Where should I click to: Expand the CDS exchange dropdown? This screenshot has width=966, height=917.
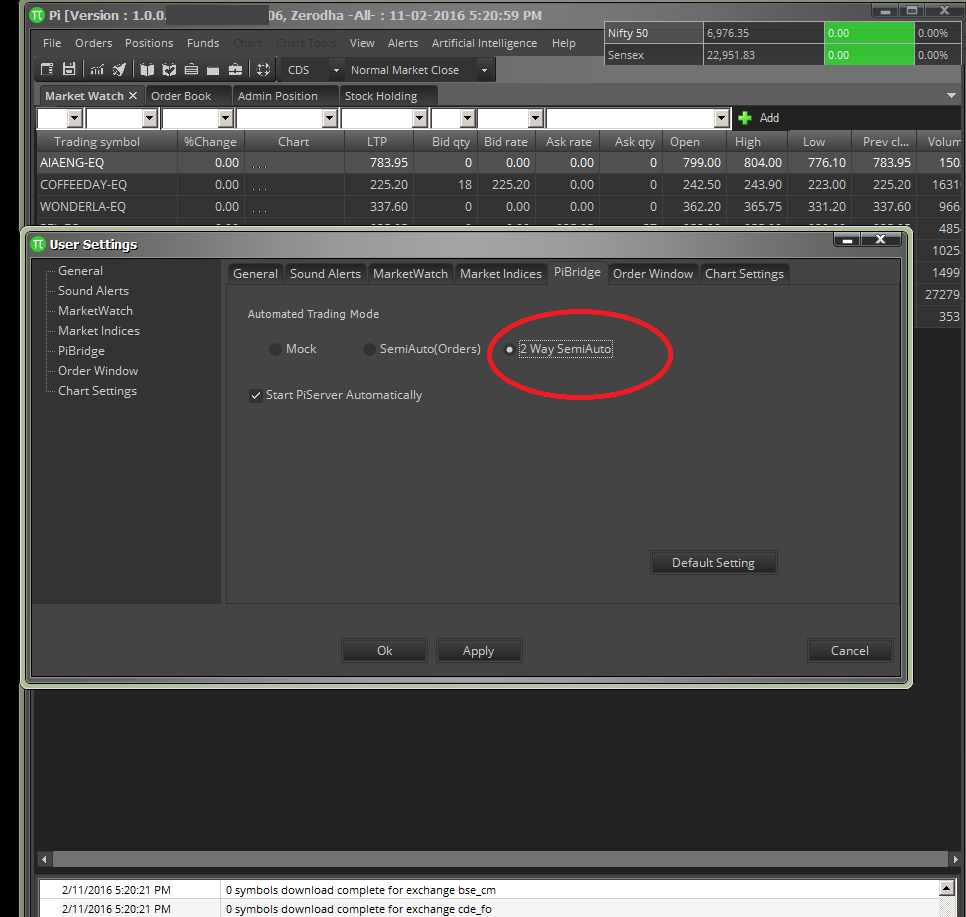coord(336,70)
